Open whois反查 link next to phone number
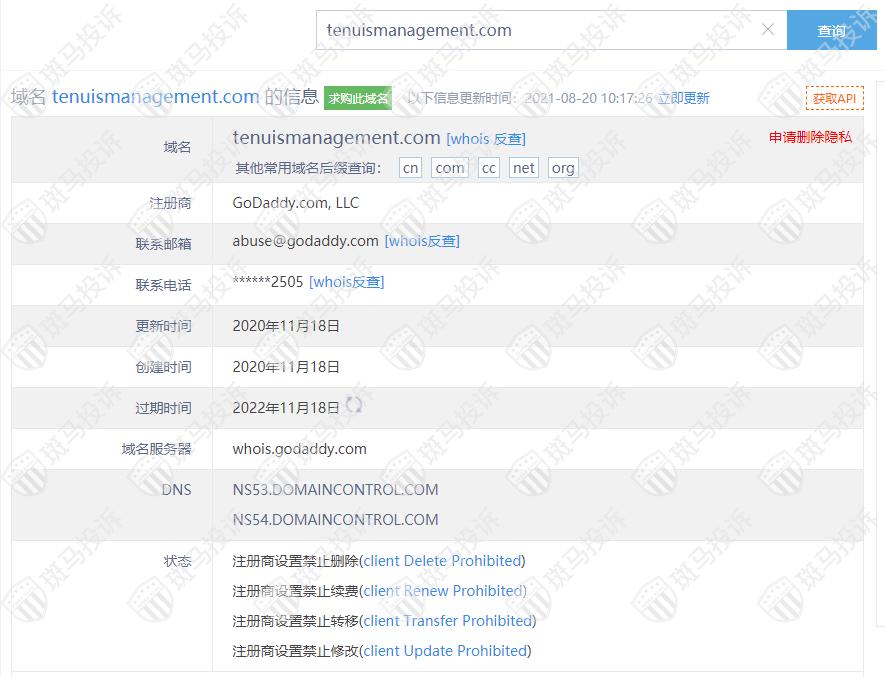The width and height of the screenshot is (885, 677). [346, 282]
